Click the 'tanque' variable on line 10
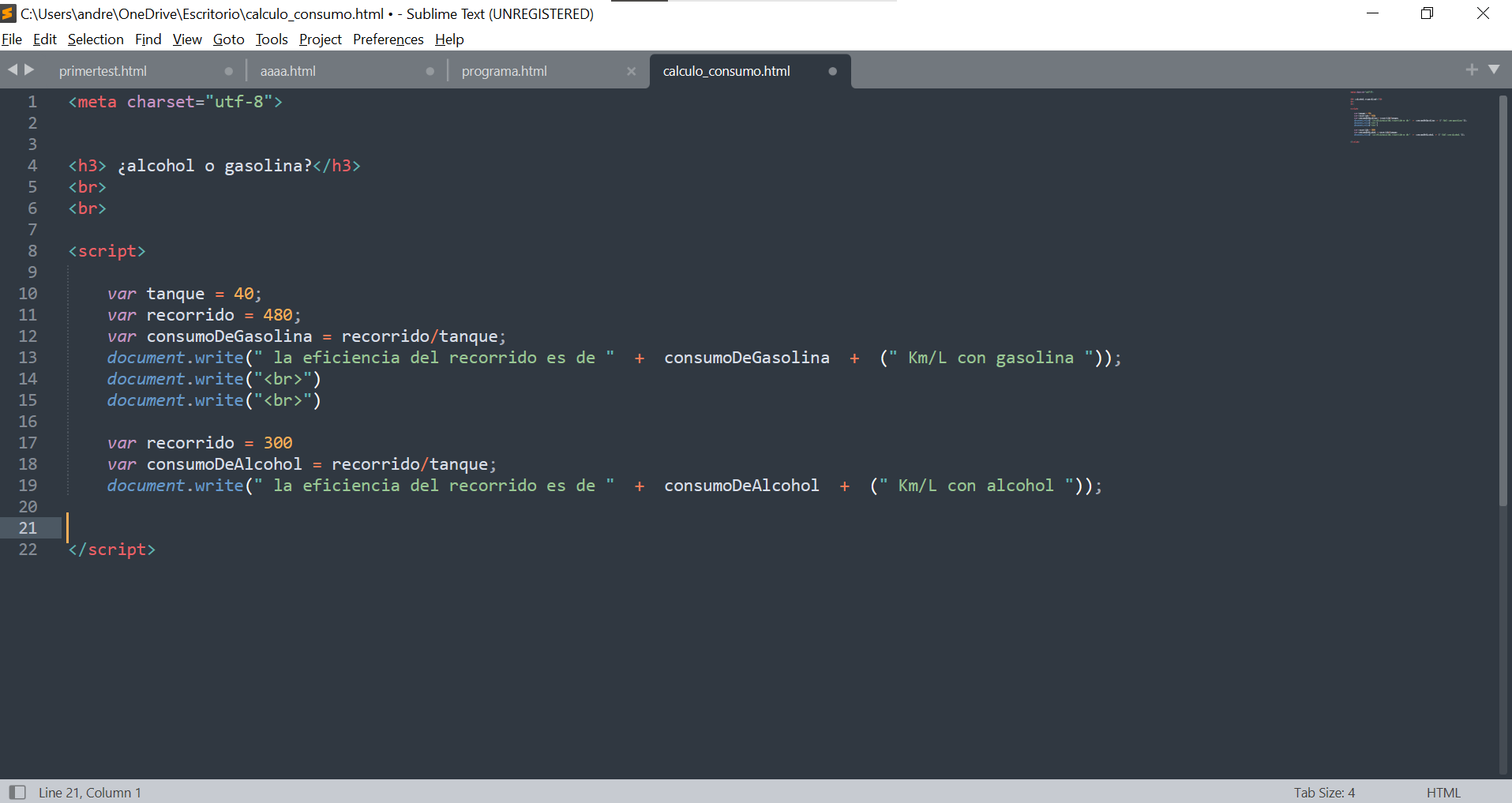Screen dimensions: 1512x803 point(175,294)
